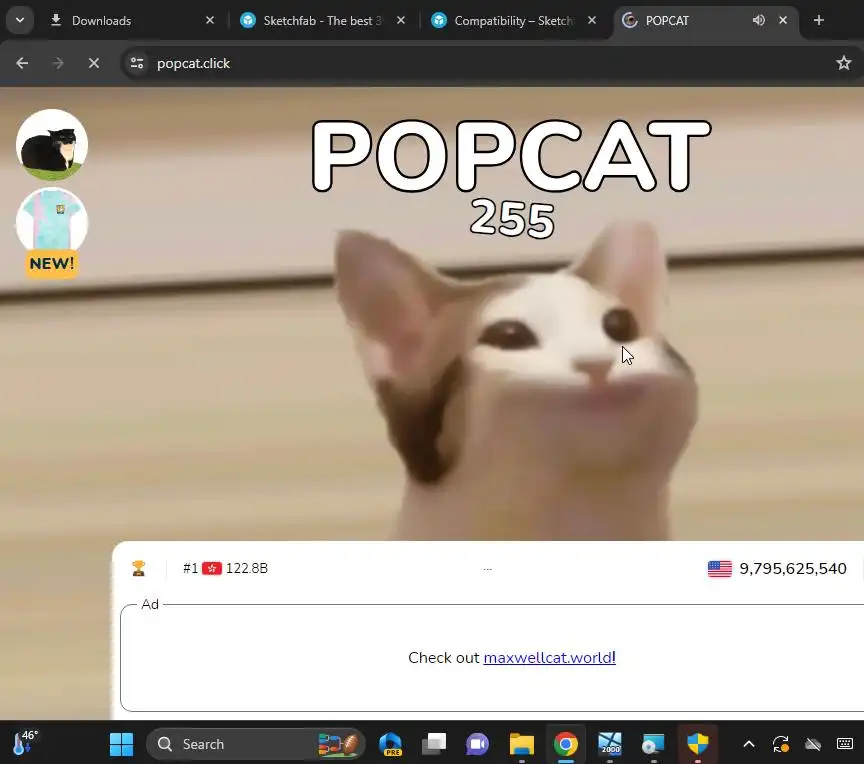Close the Compatibility – Sketchfab tab
The width and height of the screenshot is (864, 764).
[x=592, y=20]
